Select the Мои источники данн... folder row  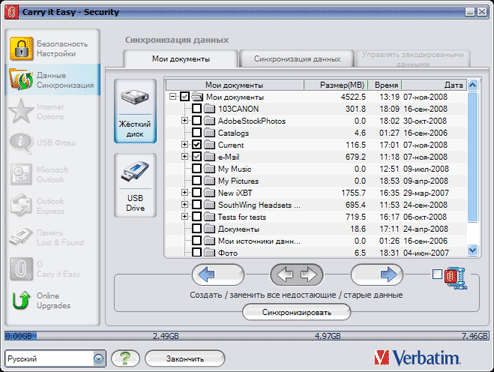(x=316, y=241)
